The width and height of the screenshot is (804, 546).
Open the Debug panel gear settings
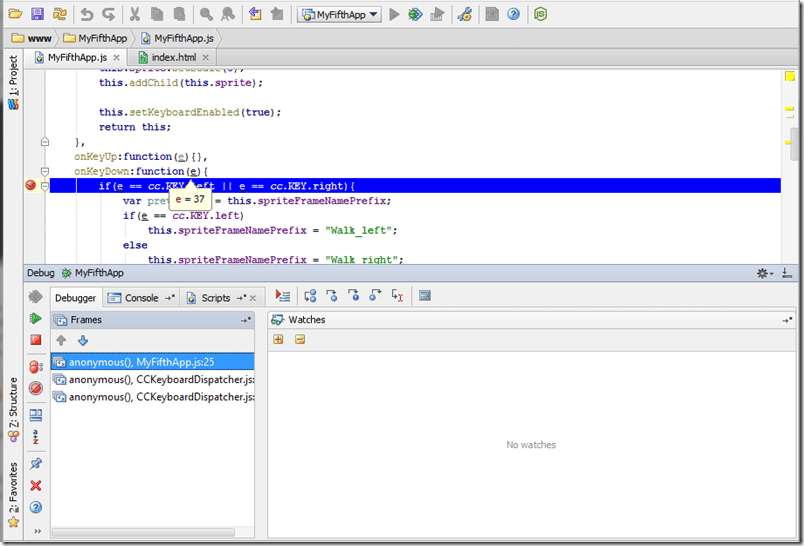coord(765,273)
